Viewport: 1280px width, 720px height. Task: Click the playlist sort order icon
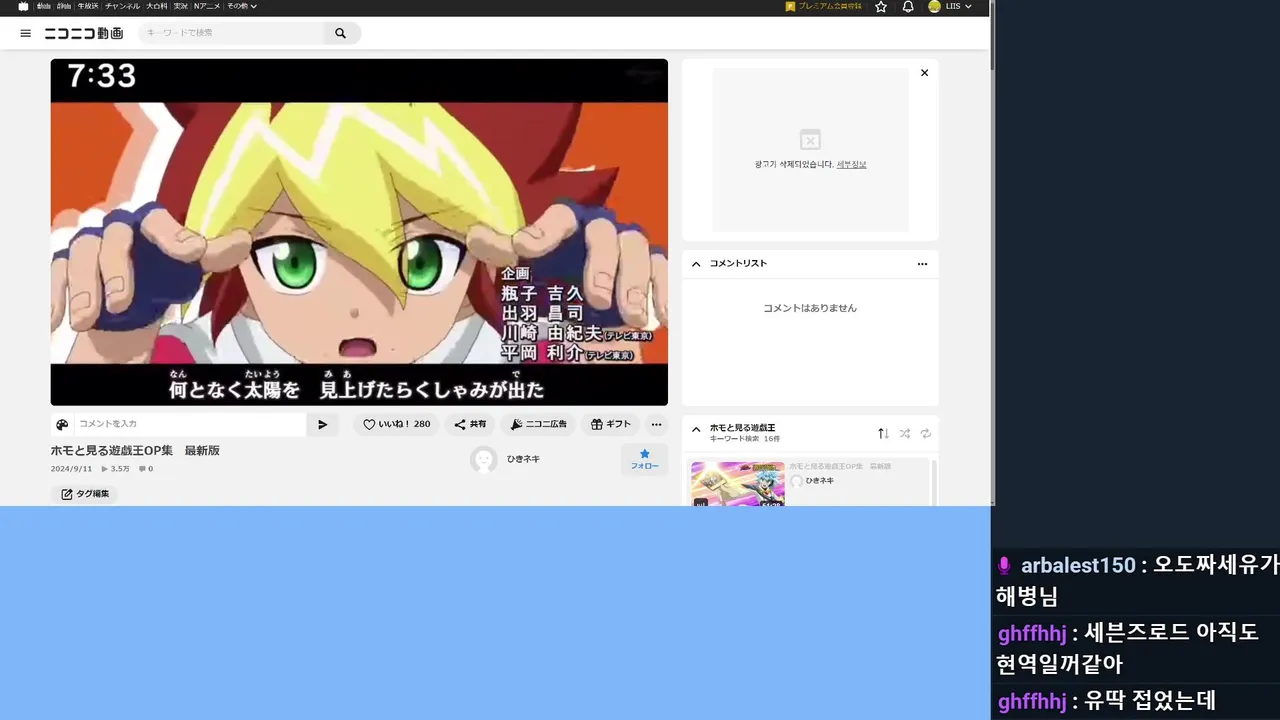[x=883, y=433]
